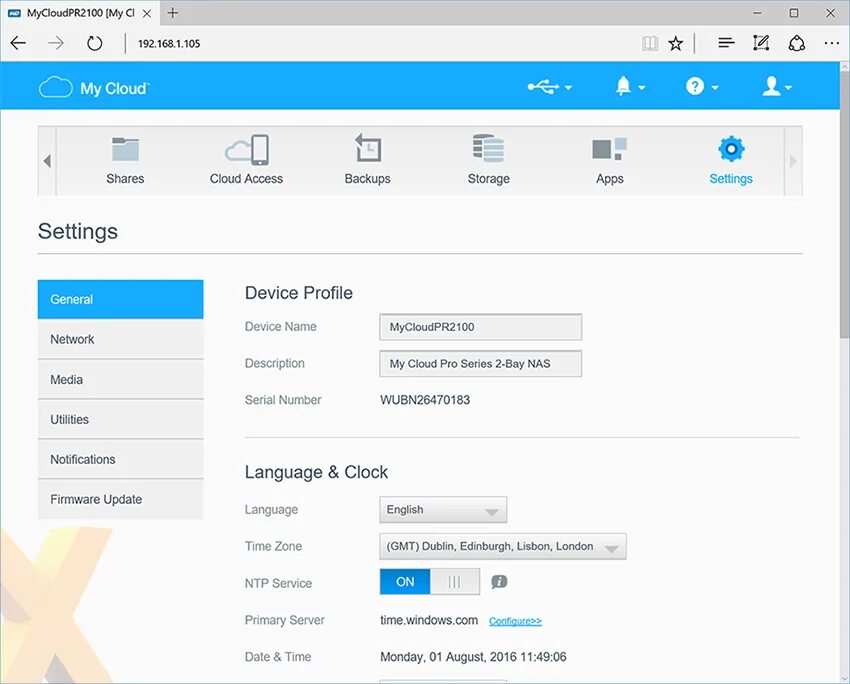This screenshot has width=850, height=684.
Task: Close the MyCloudPR2100 browser tab
Action: coord(147,14)
